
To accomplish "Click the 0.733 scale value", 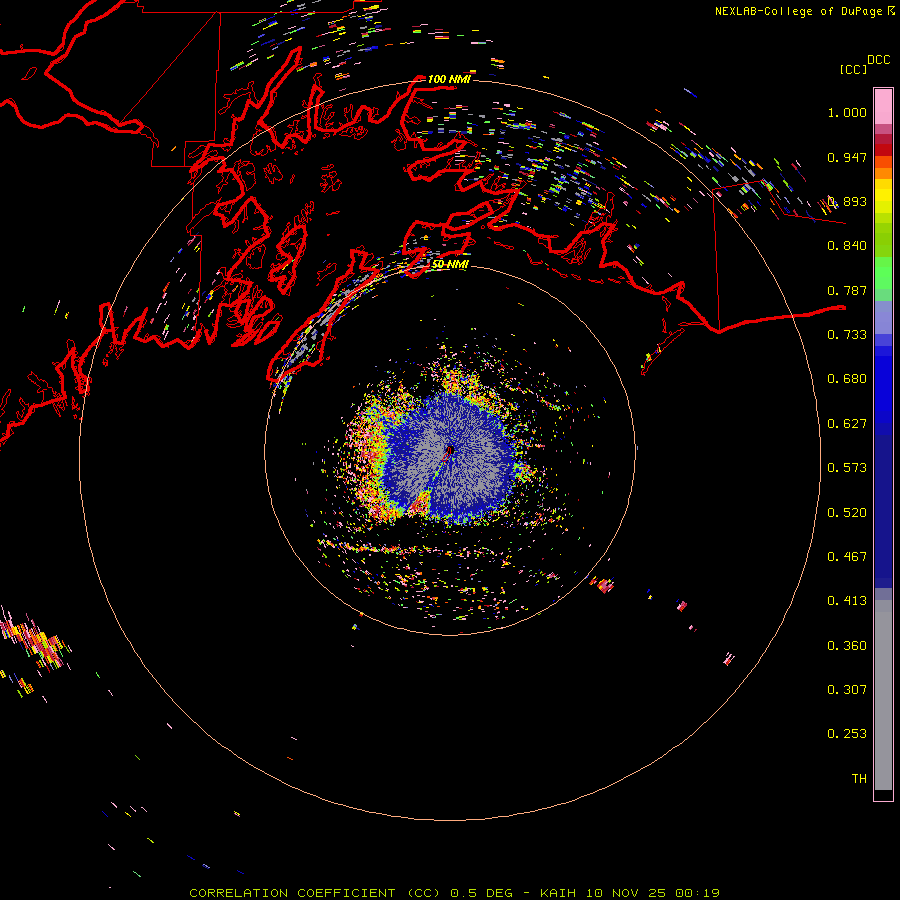I will tap(847, 335).
